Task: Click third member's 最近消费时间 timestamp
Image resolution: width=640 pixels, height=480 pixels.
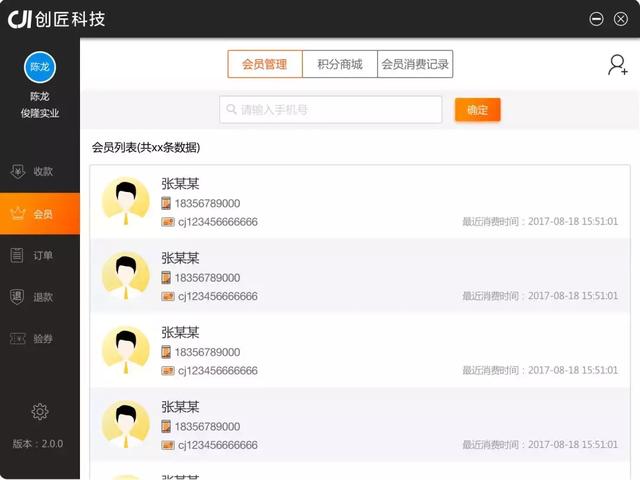Action: [540, 370]
